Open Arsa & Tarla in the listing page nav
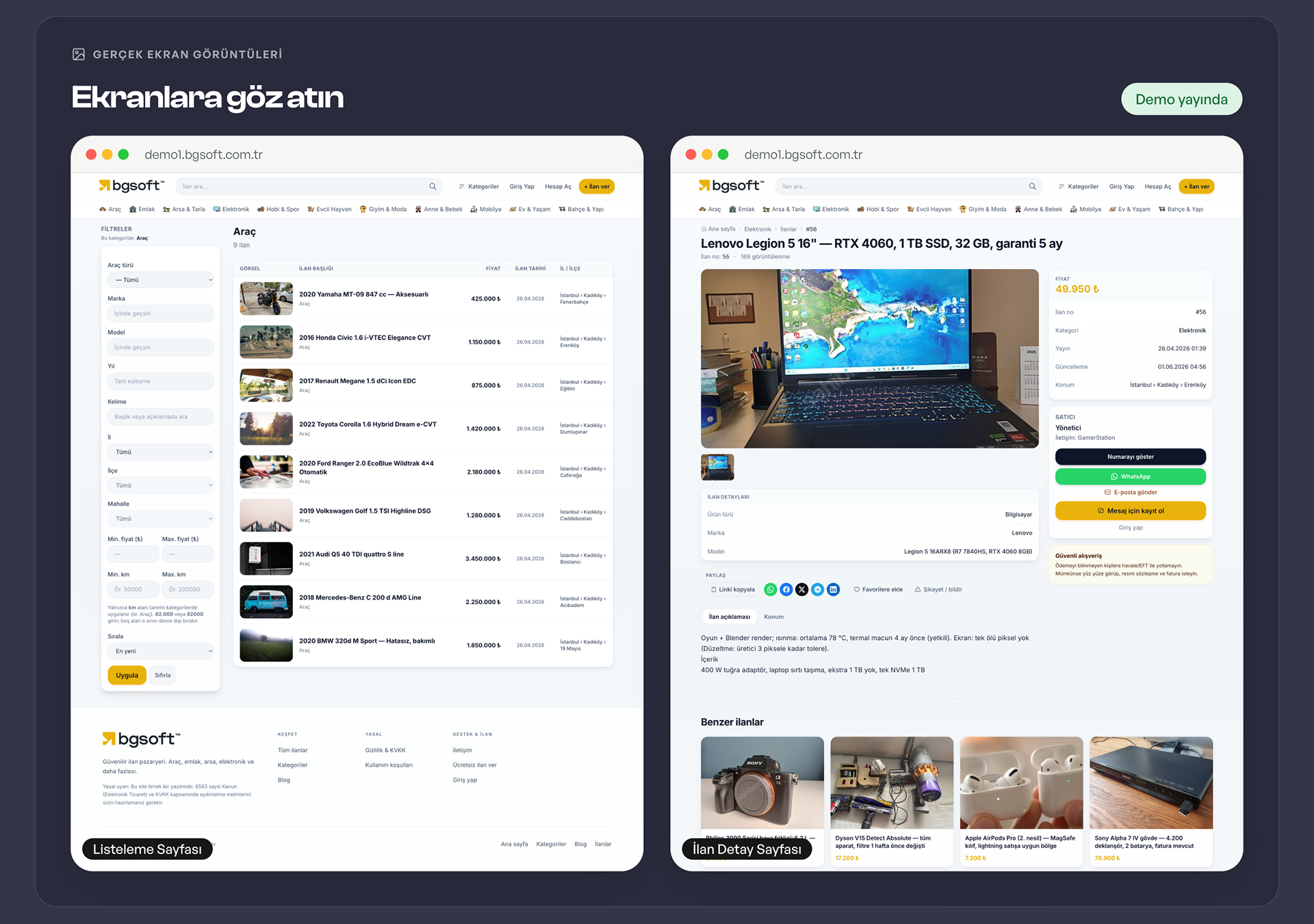This screenshot has width=1314, height=924. pyautogui.click(x=184, y=209)
